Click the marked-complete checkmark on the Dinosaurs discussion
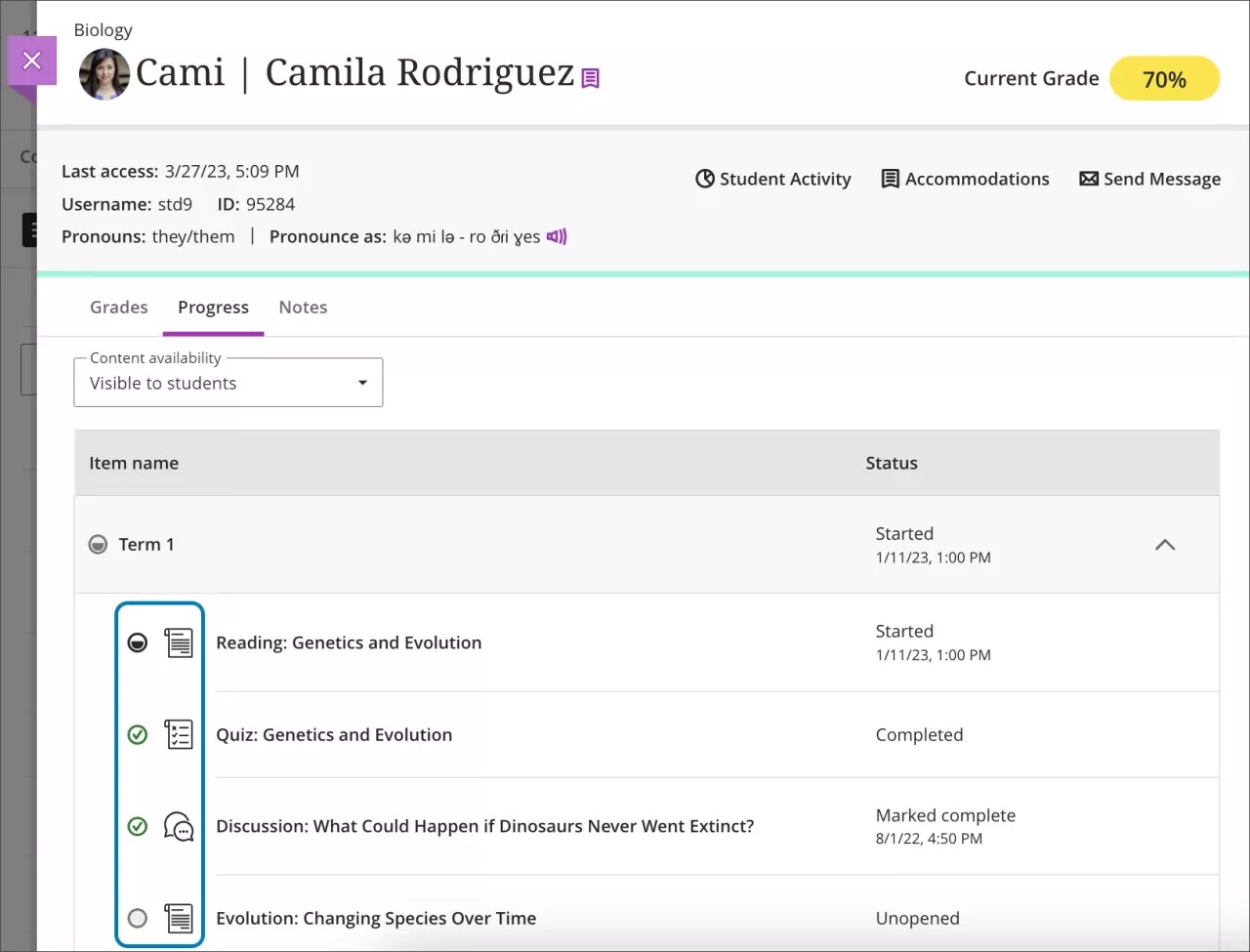 137,826
